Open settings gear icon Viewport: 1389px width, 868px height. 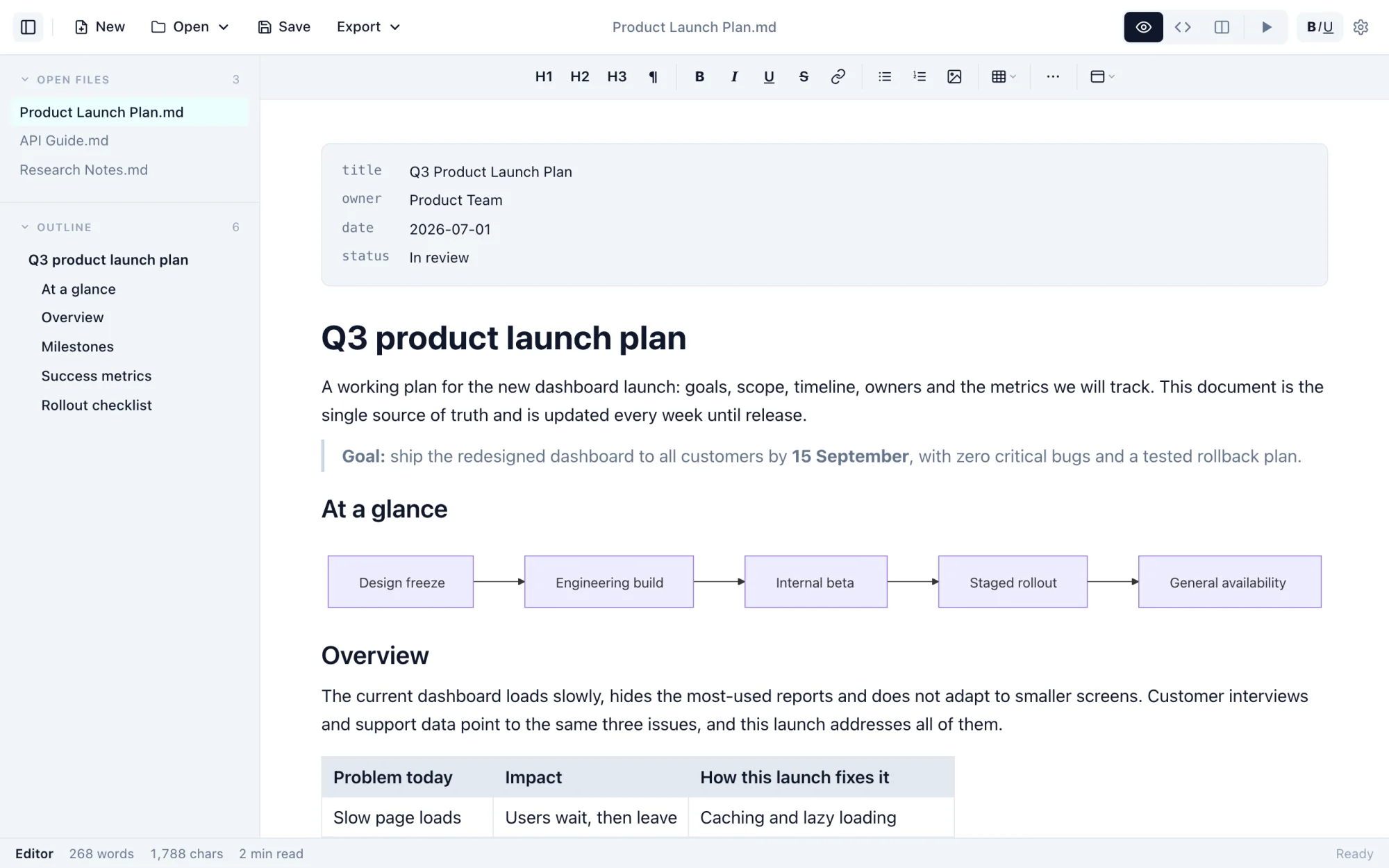tap(1361, 27)
